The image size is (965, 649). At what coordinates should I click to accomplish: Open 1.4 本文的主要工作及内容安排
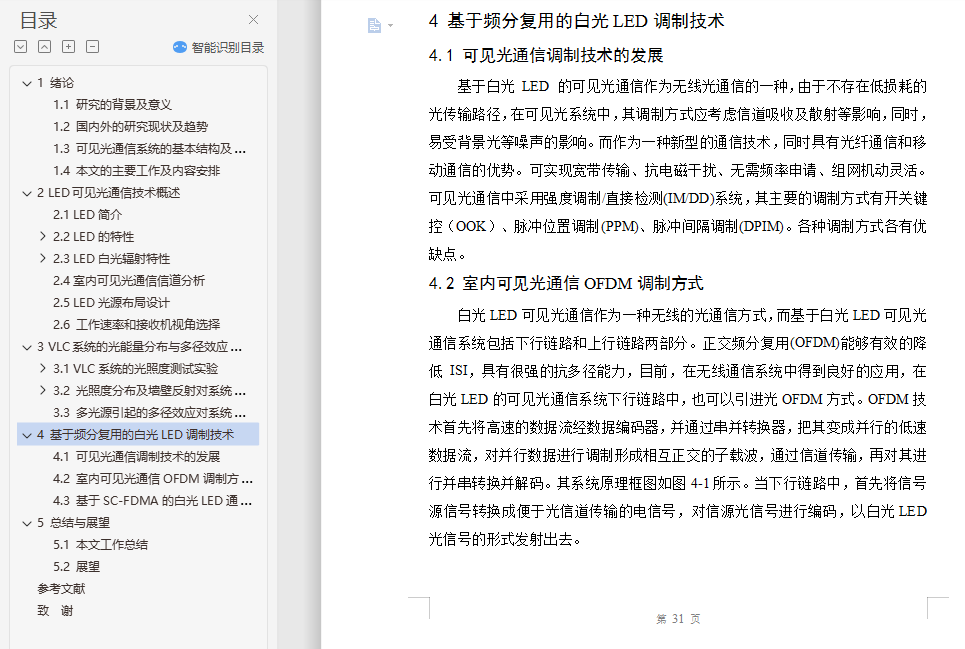(x=136, y=170)
